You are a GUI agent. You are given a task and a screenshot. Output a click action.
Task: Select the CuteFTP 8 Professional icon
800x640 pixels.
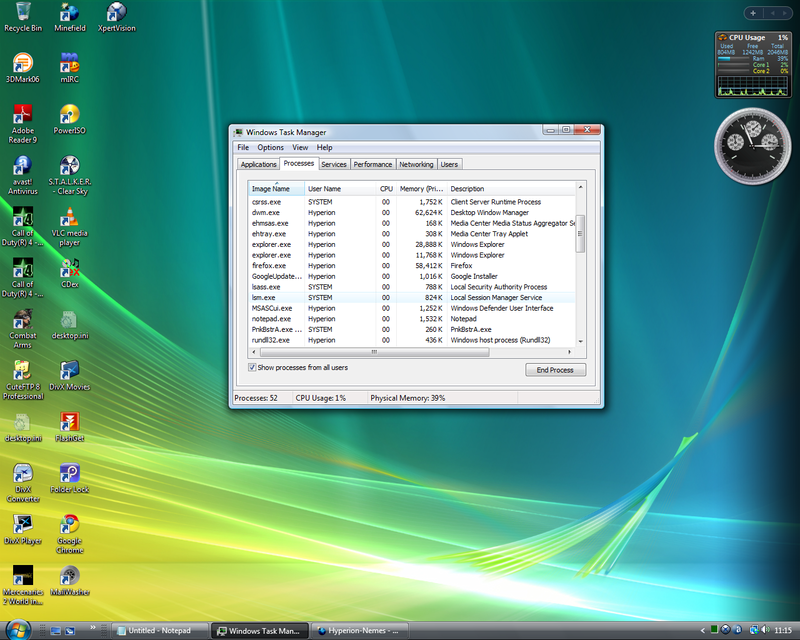[x=23, y=381]
